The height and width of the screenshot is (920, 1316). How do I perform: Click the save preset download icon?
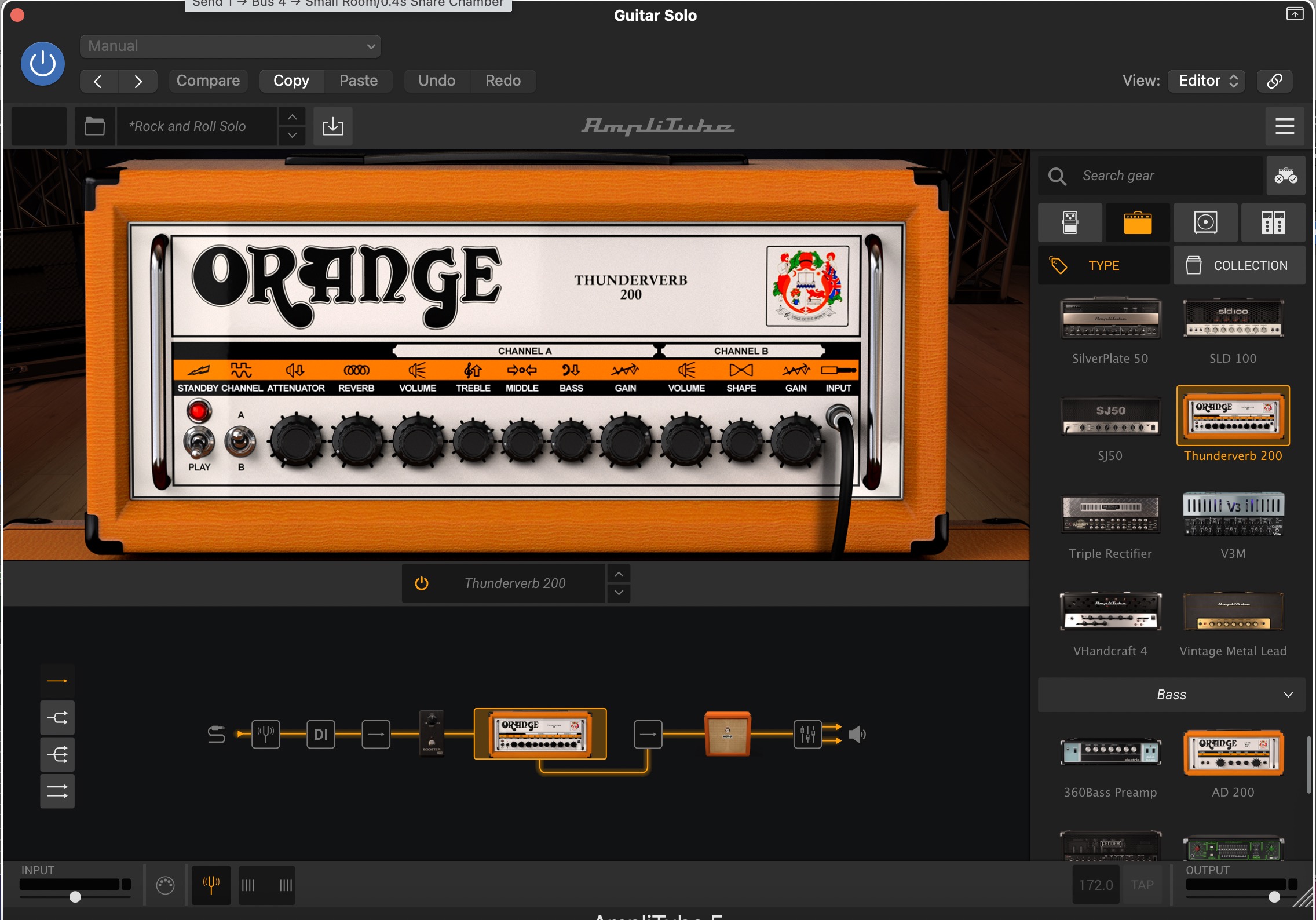click(x=333, y=126)
